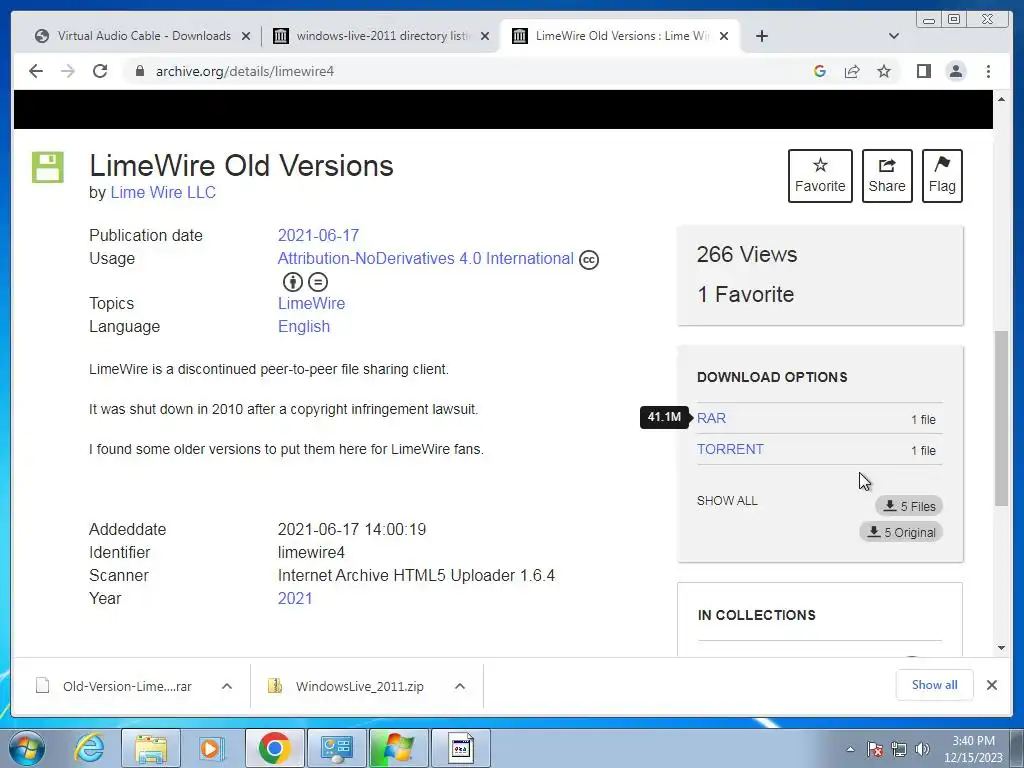Click the attribution person license icon
This screenshot has height=768, width=1024.
click(x=293, y=282)
